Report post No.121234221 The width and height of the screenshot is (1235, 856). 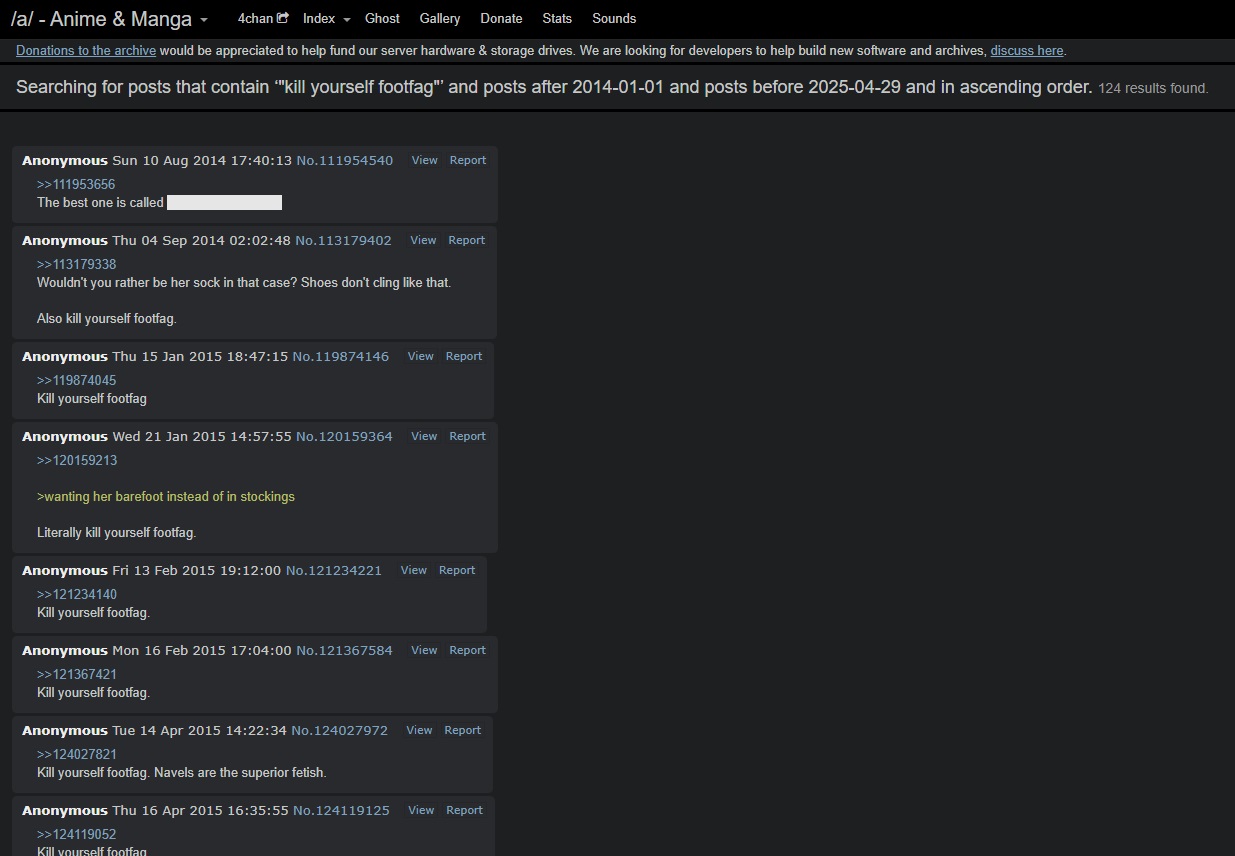[457, 570]
